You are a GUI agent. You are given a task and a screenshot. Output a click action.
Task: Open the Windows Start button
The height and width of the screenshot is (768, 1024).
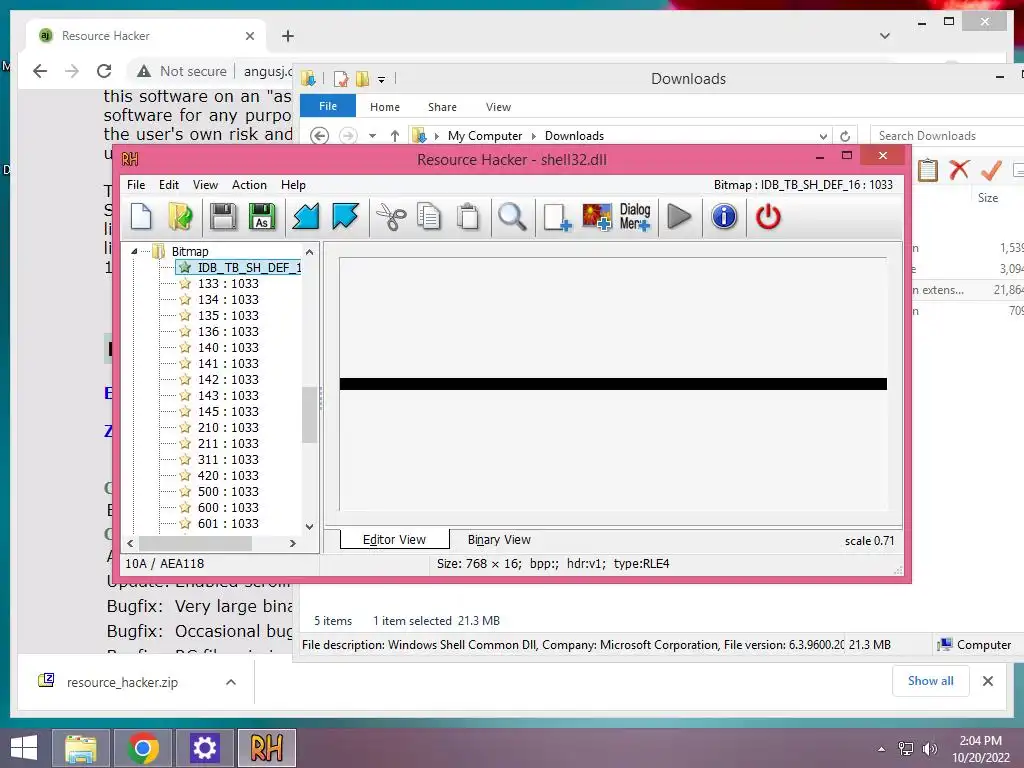(x=24, y=748)
